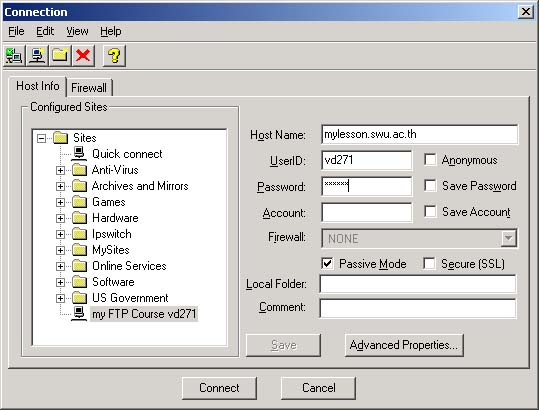Switch to the Firewall tab
This screenshot has height=410, width=539.
point(89,88)
